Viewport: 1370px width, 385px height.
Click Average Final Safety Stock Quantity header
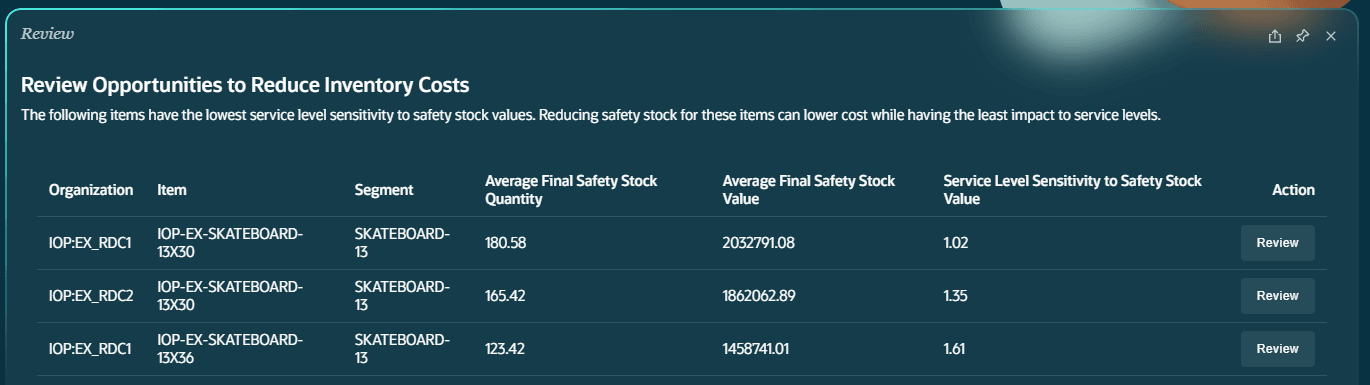point(571,190)
